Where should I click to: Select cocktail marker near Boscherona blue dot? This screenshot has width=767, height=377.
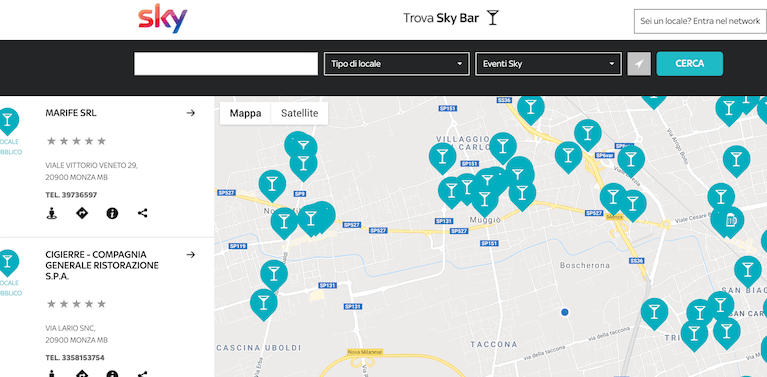pyautogui.click(x=654, y=313)
